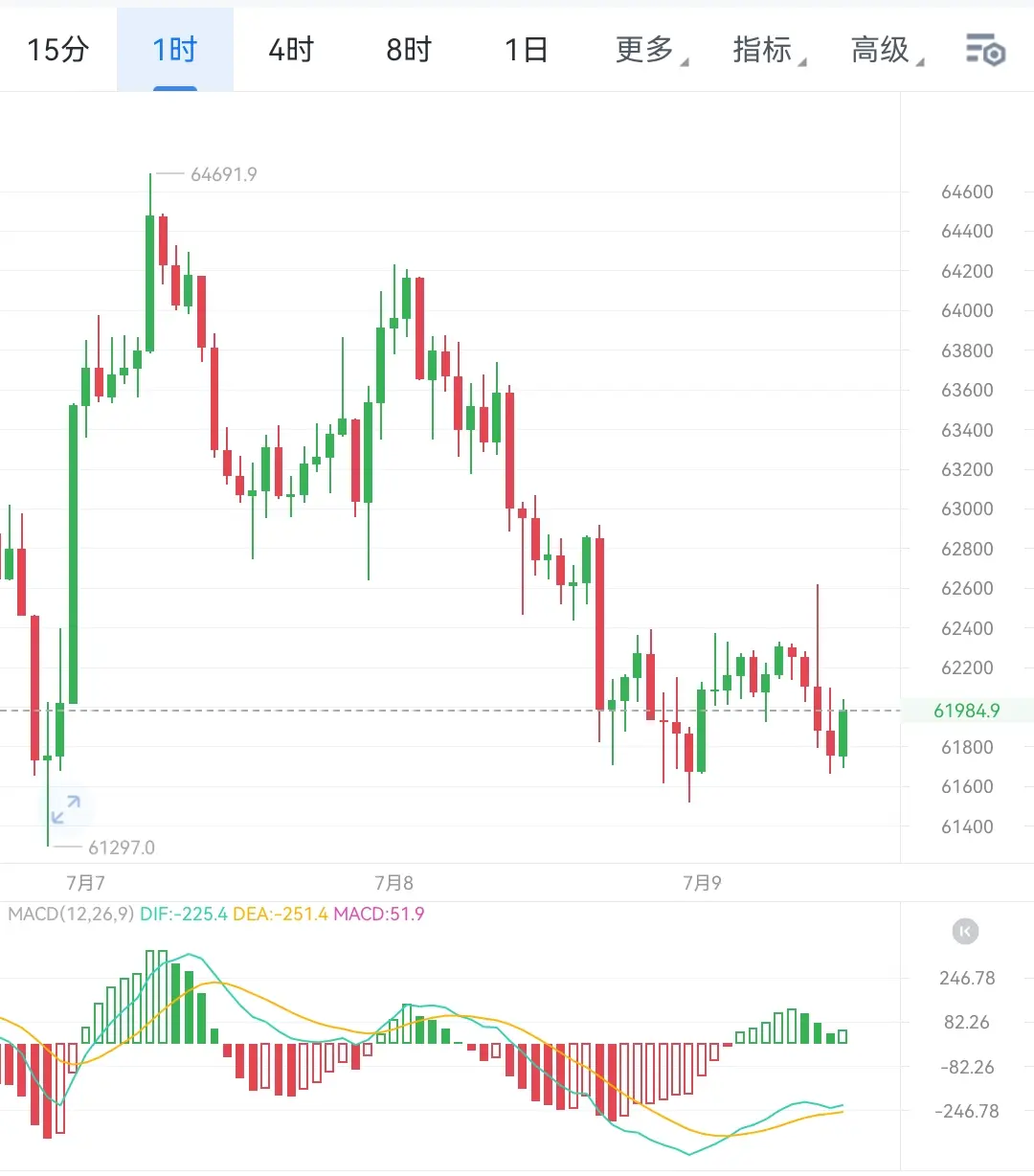Tap the fullscreen expand arrows icon
Screen dimensions: 1034x1176
[x=66, y=810]
